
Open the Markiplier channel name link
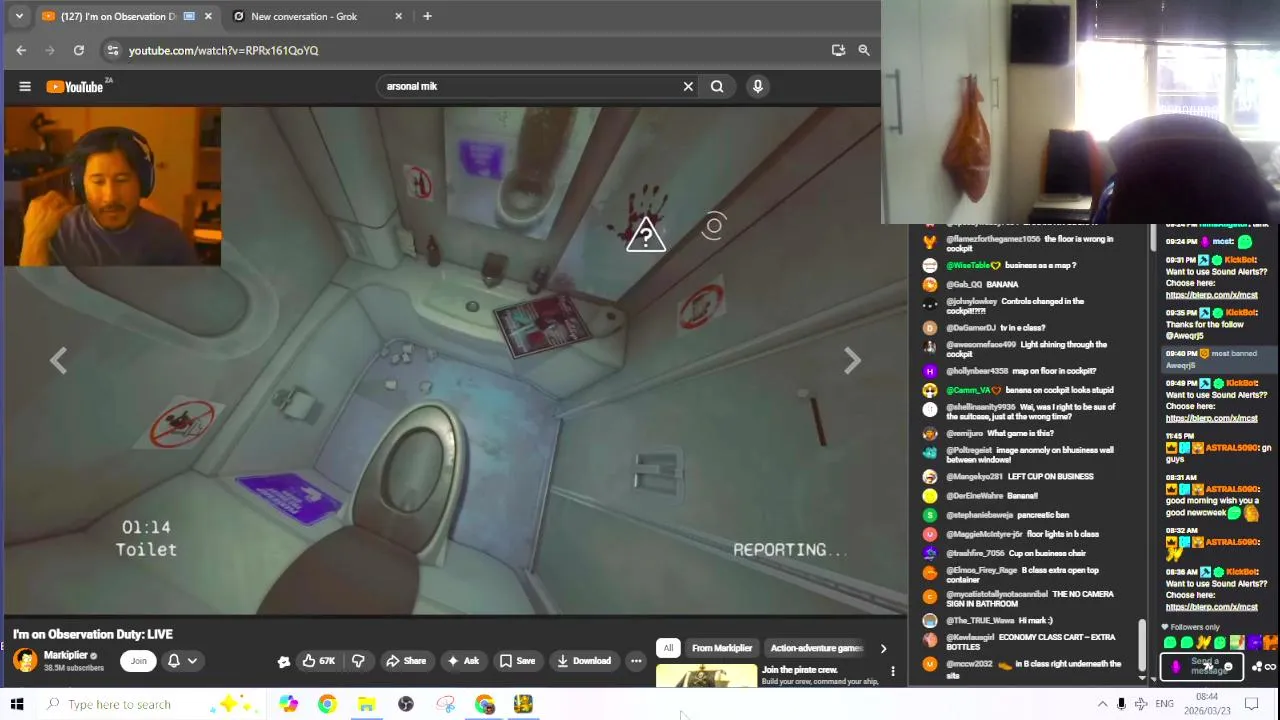click(66, 655)
